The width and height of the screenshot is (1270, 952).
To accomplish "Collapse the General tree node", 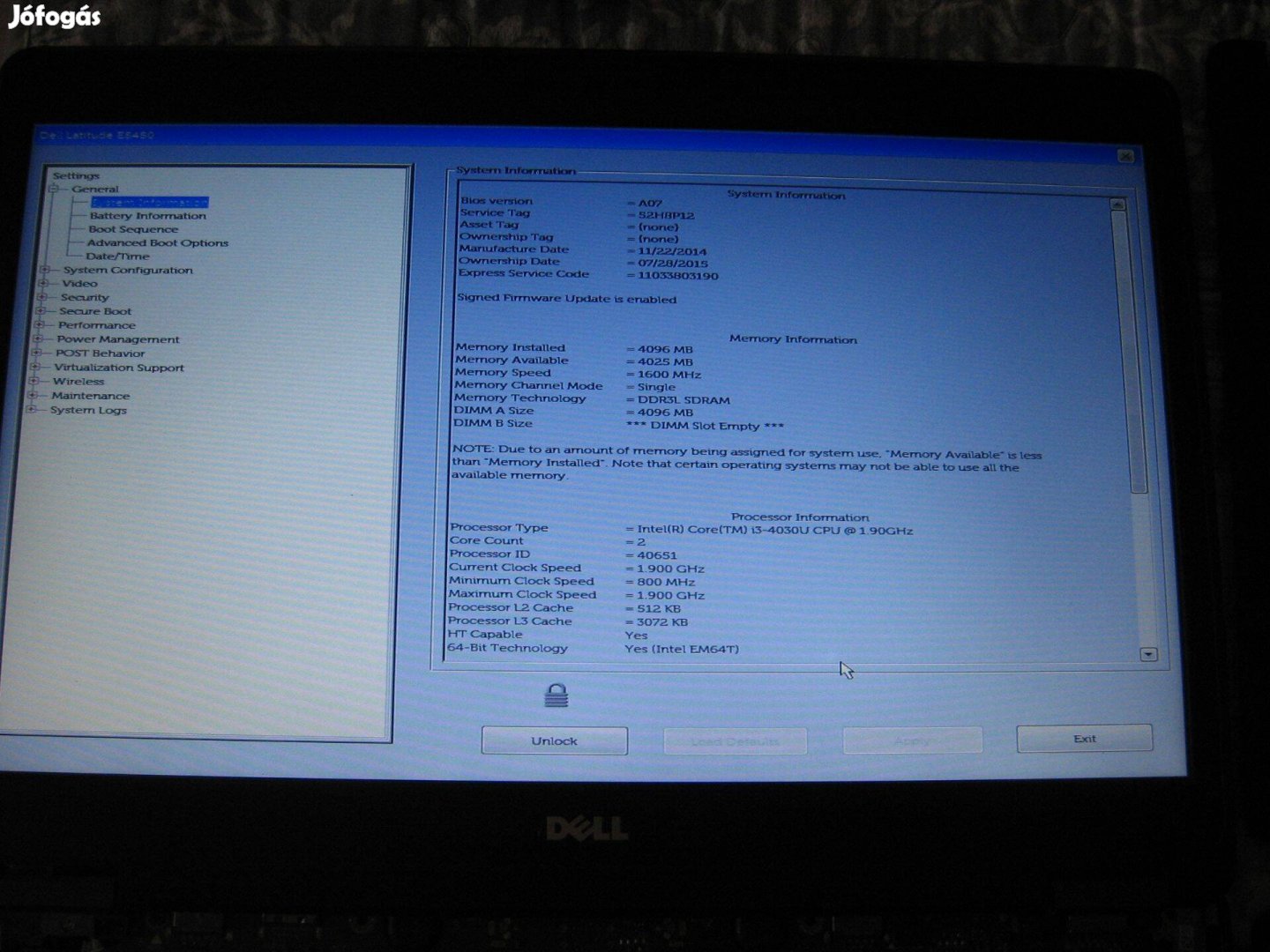I will tap(54, 189).
